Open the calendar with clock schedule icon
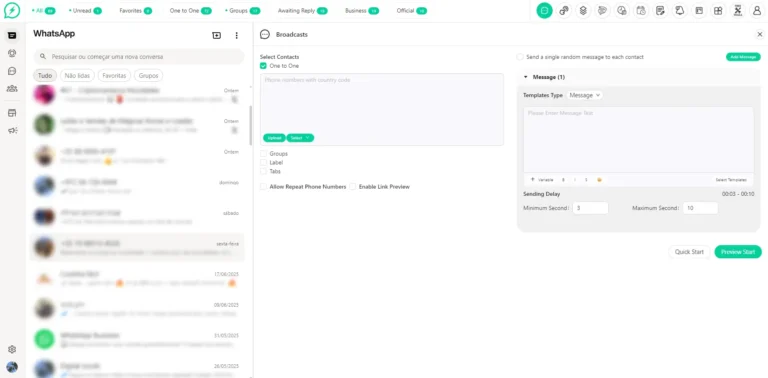 (641, 11)
